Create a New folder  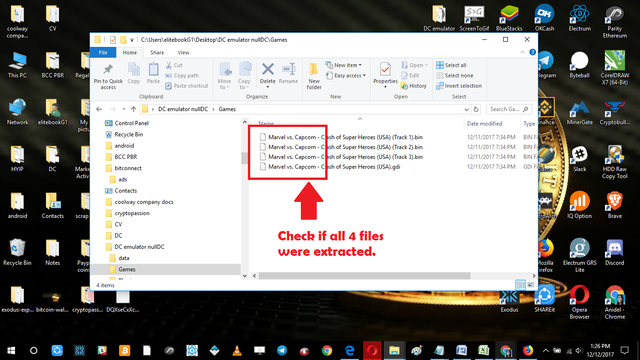point(314,76)
